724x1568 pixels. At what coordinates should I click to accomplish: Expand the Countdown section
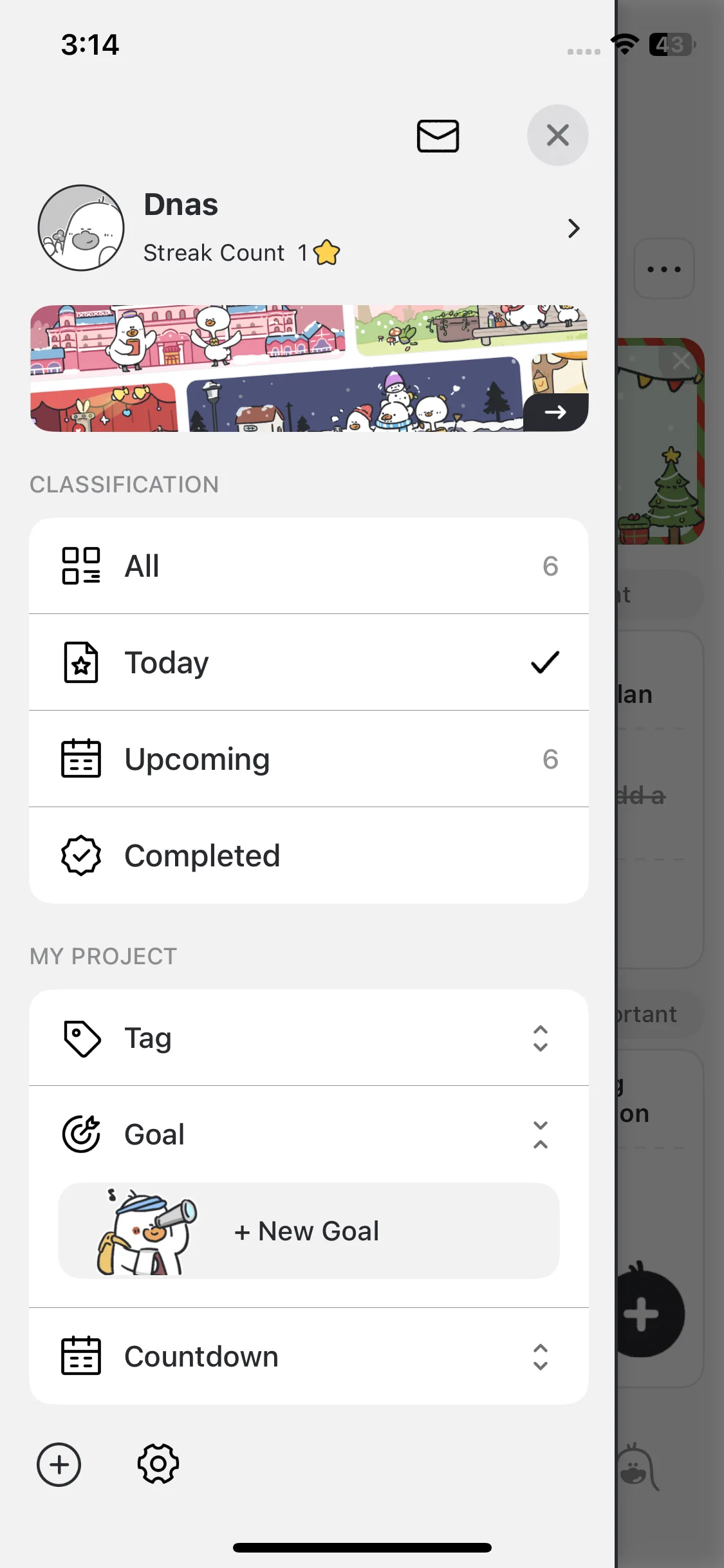(540, 1357)
